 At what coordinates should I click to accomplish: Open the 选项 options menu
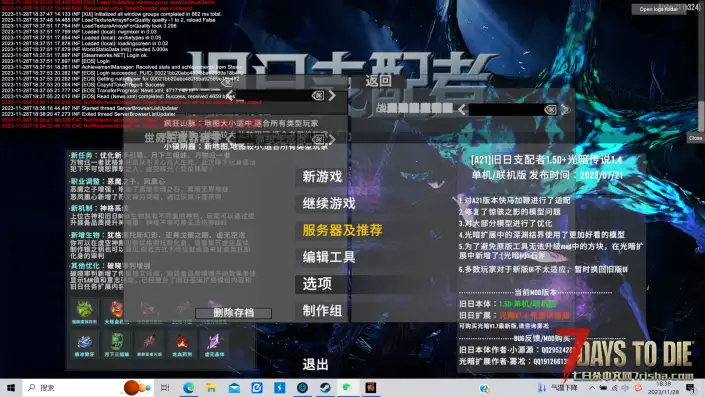(317, 284)
